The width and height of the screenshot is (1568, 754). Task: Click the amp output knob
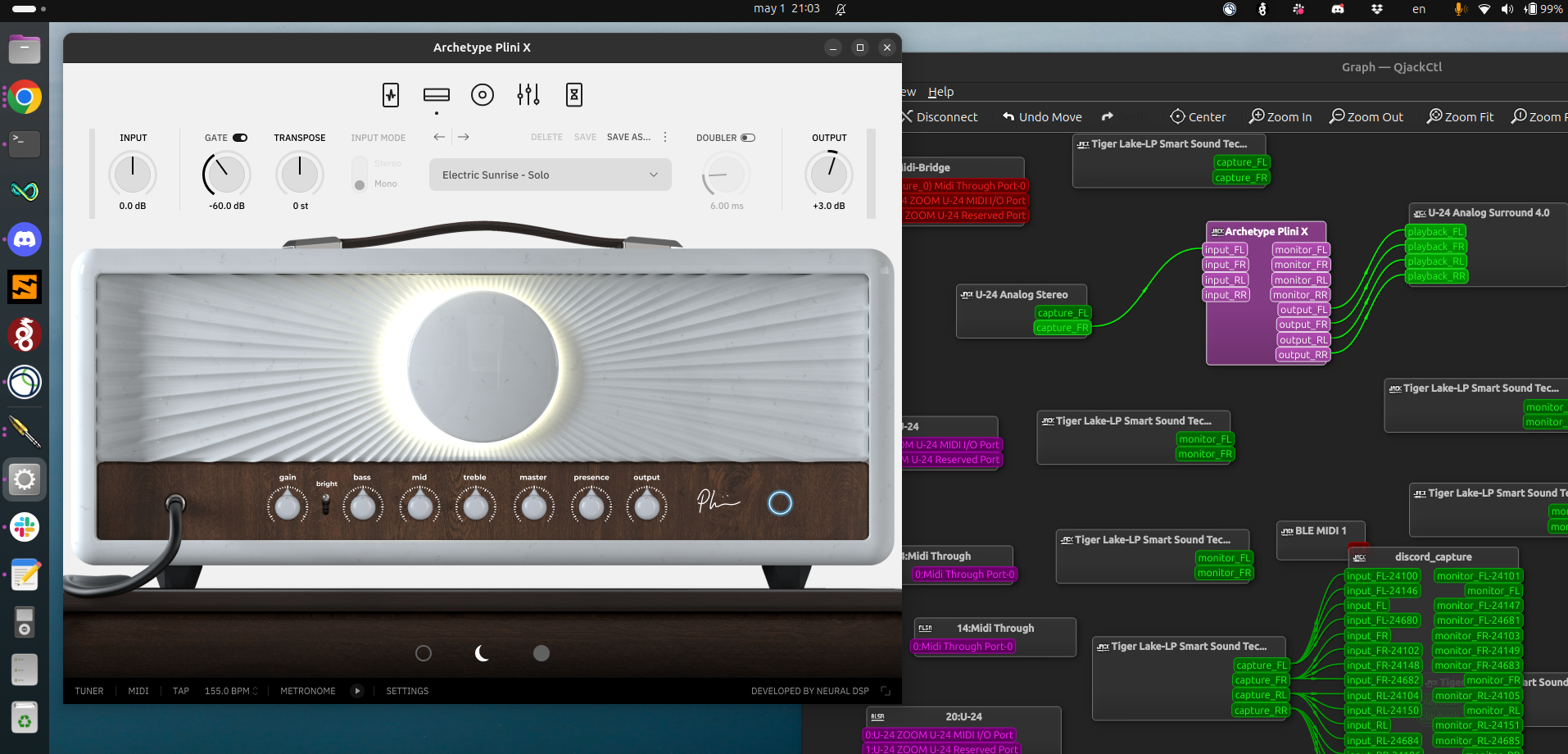(646, 506)
